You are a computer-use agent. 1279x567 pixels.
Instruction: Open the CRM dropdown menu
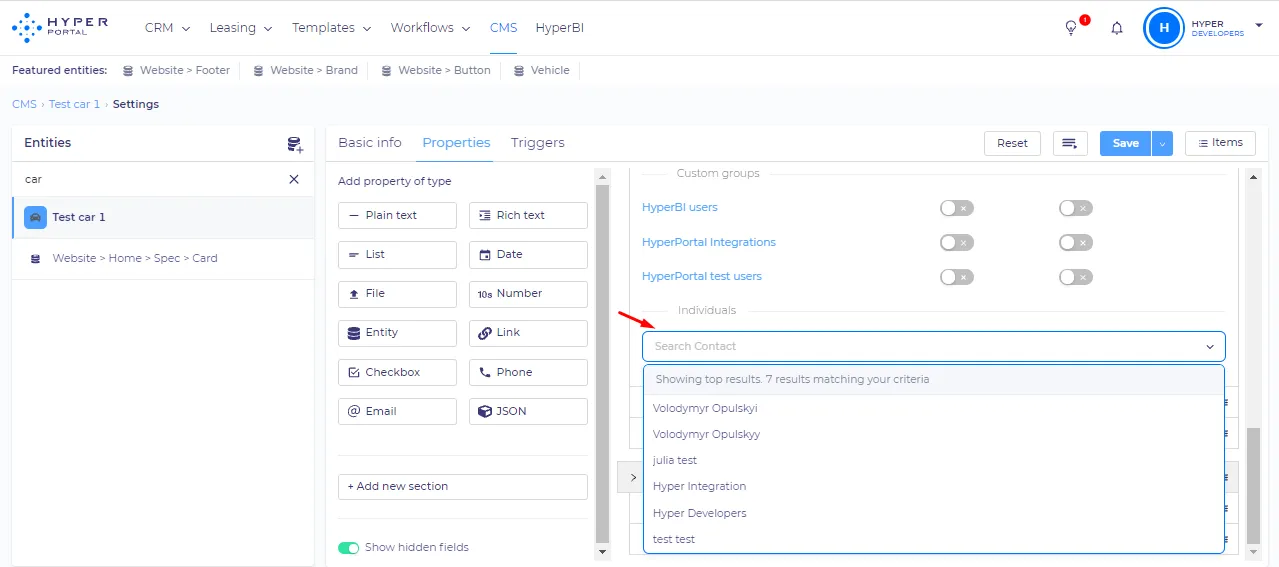click(167, 28)
